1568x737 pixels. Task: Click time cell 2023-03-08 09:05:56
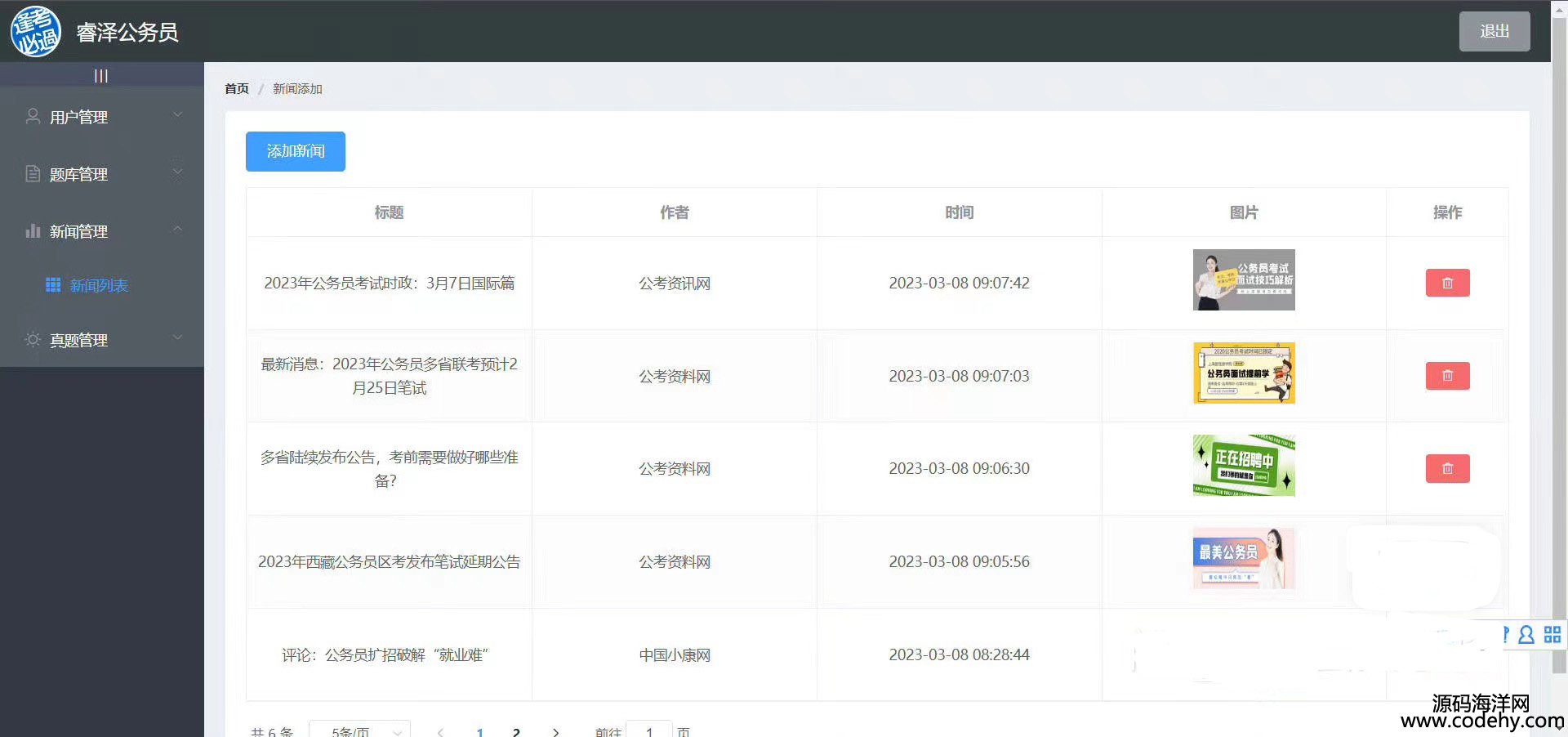coord(959,561)
